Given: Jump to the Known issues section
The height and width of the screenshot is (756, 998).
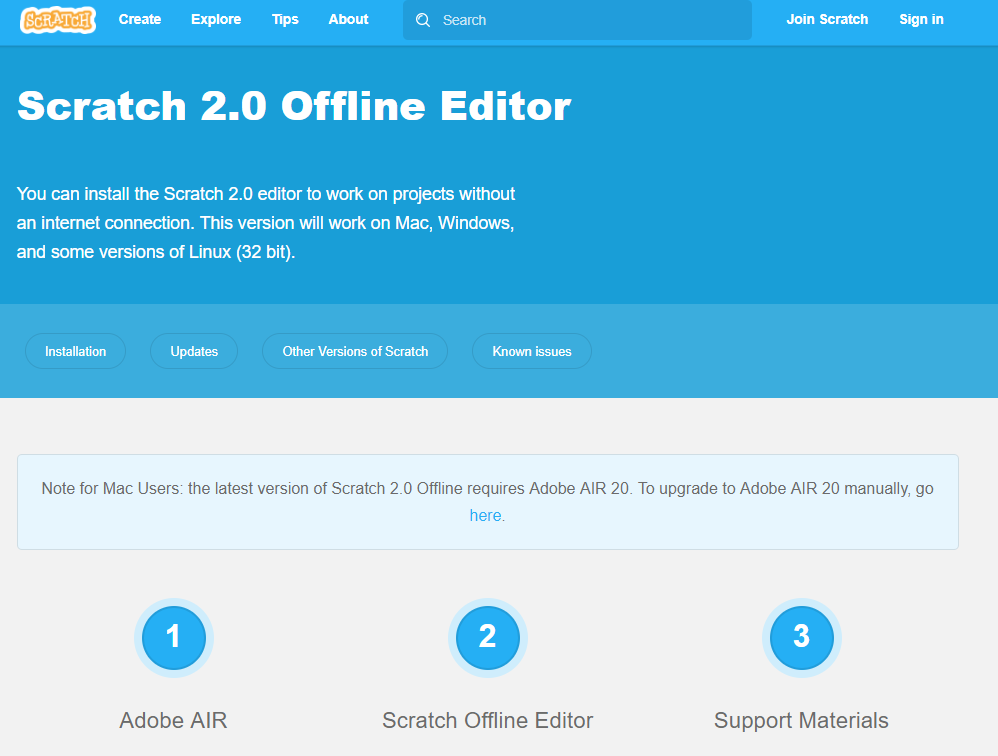Looking at the screenshot, I should pos(532,351).
